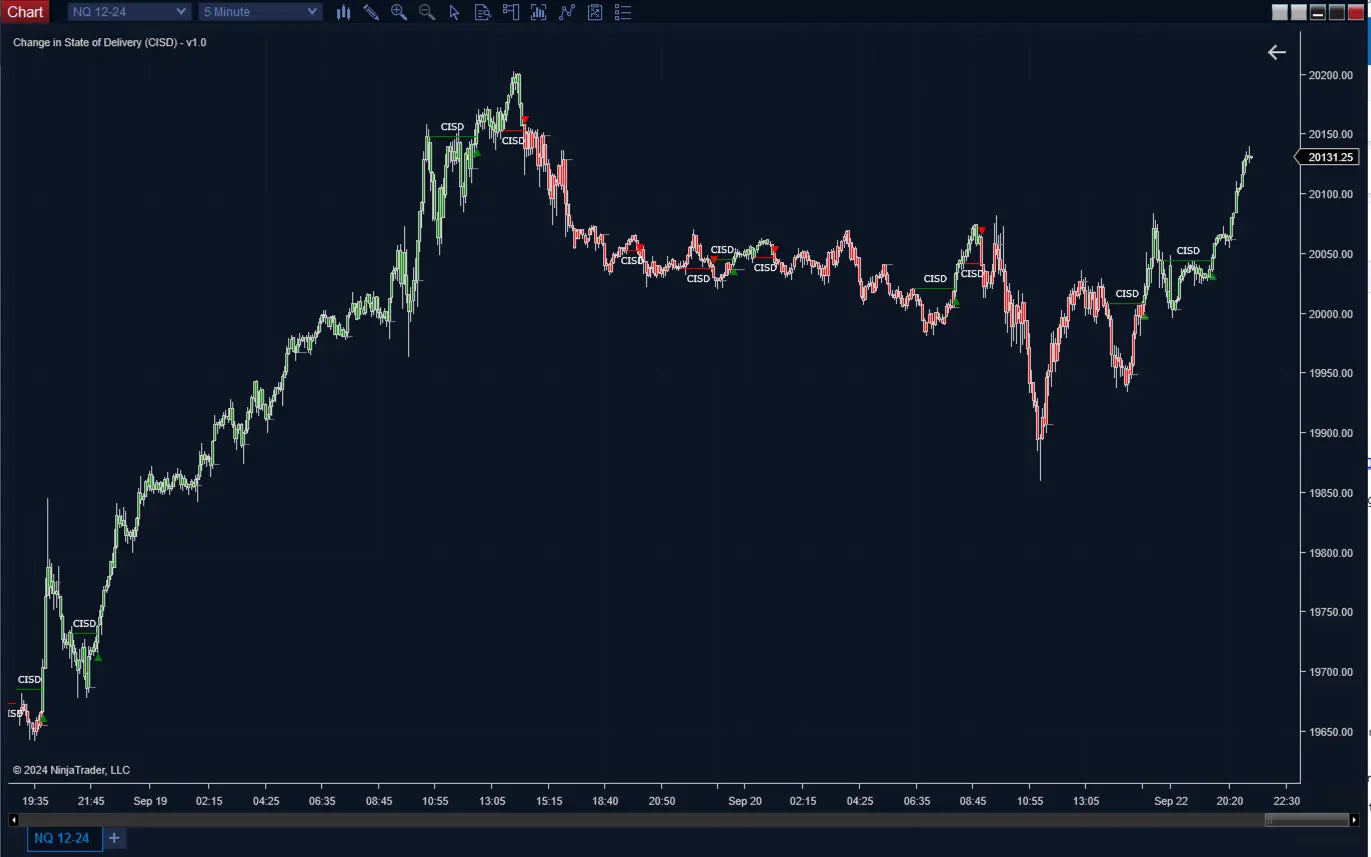Screen dimensions: 1371x857
Task: Select the NQ 12-24 bottom tab
Action: click(62, 838)
